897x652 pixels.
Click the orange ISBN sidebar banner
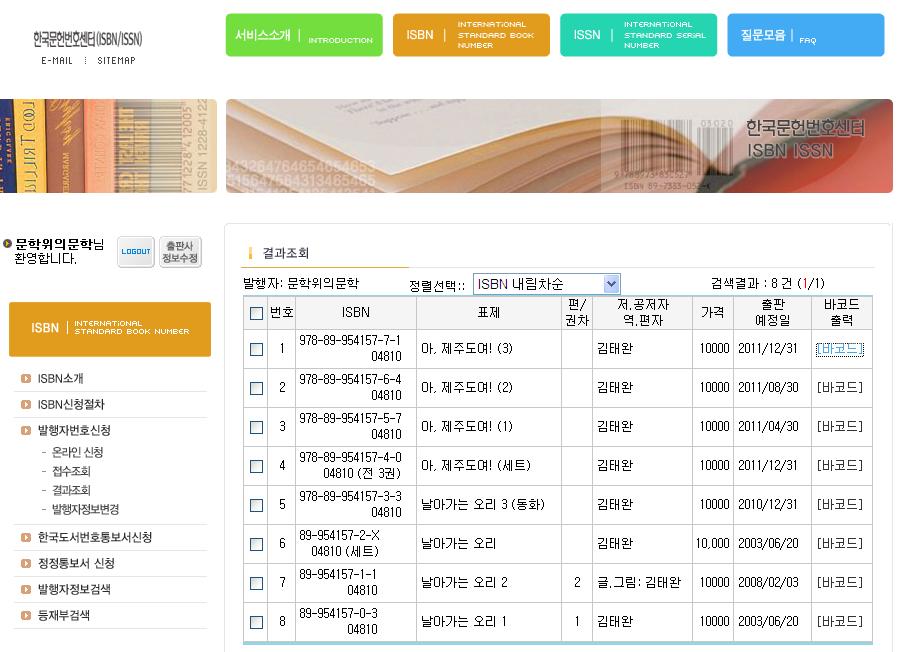(x=110, y=329)
